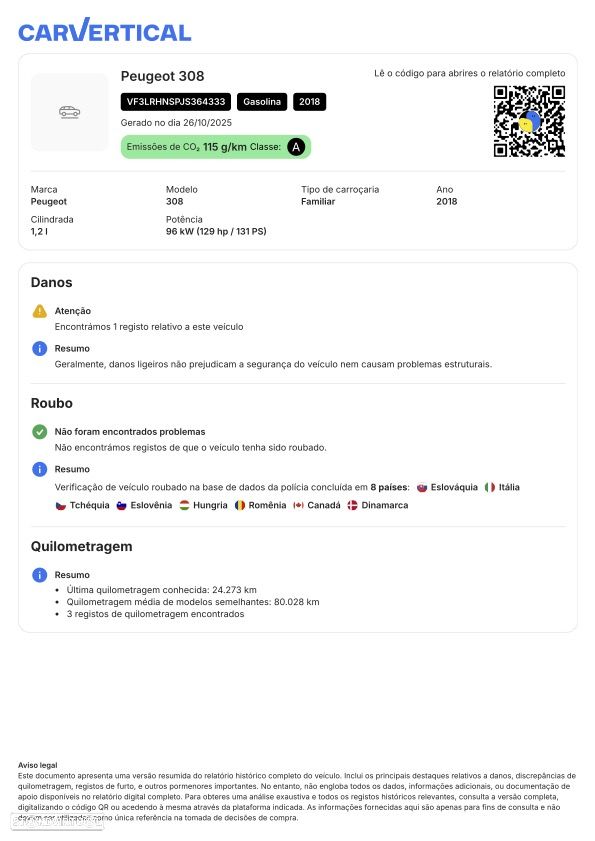Click the Dinamarca flag icon
The height and width of the screenshot is (841, 595).
pos(352,505)
